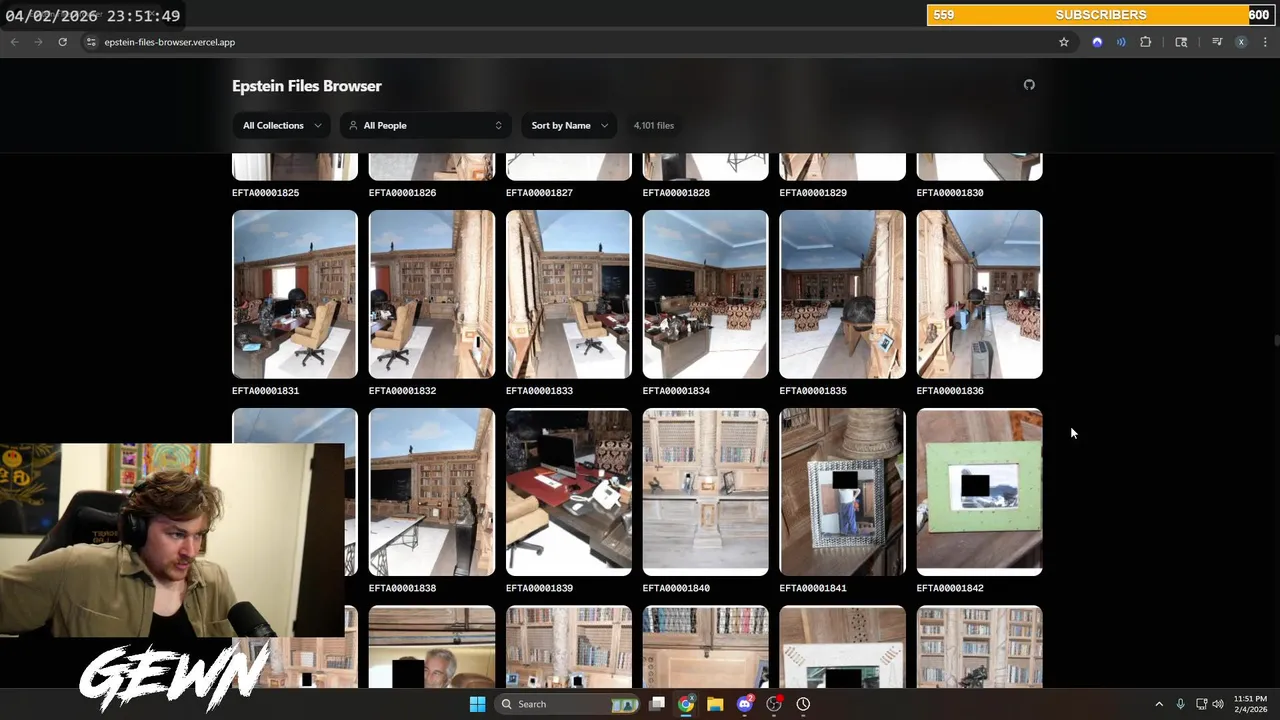Open thumbnail EFTA00001833

coord(569,294)
